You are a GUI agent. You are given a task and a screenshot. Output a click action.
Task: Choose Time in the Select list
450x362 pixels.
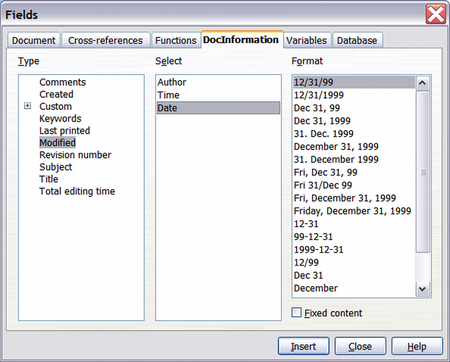point(218,95)
